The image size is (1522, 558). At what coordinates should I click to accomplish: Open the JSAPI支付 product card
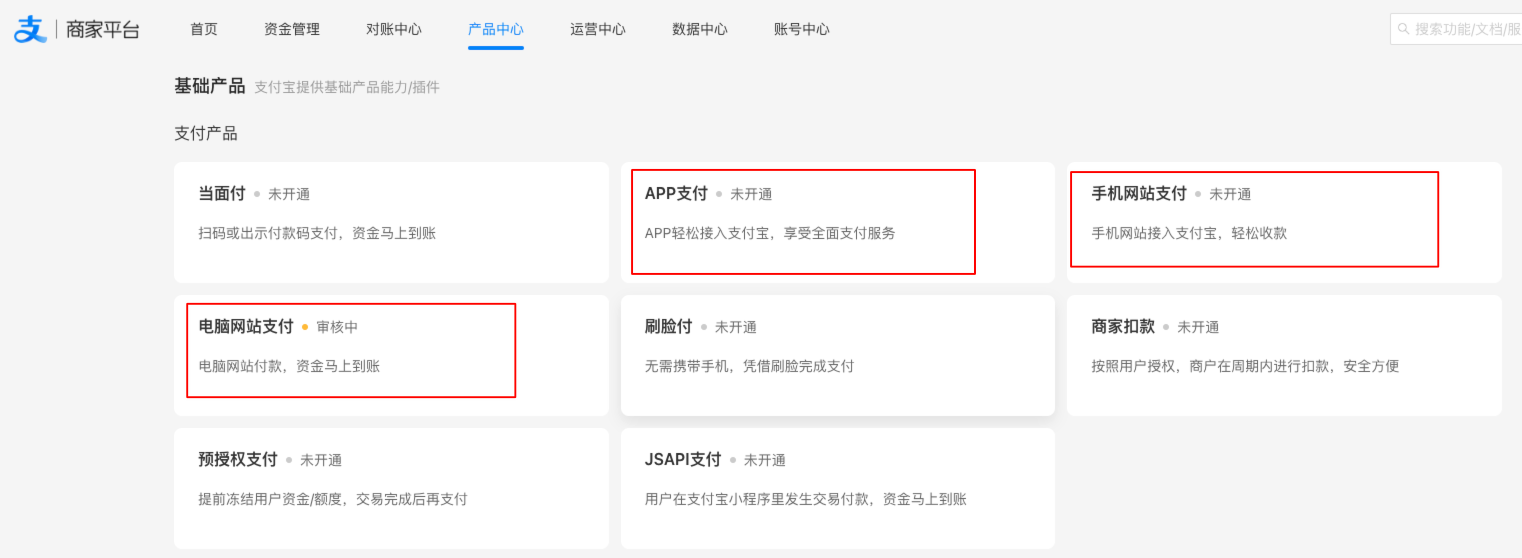point(838,488)
